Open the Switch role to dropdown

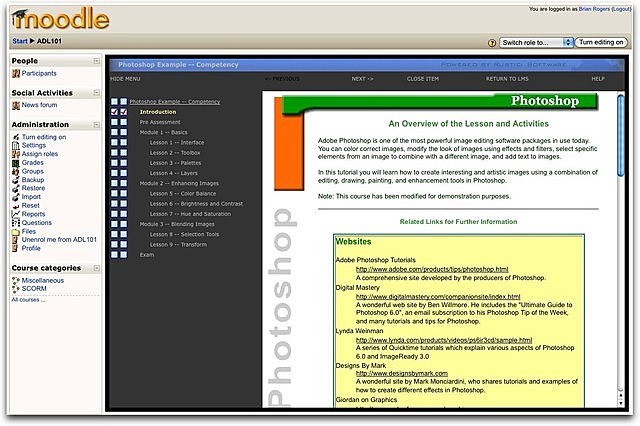537,42
